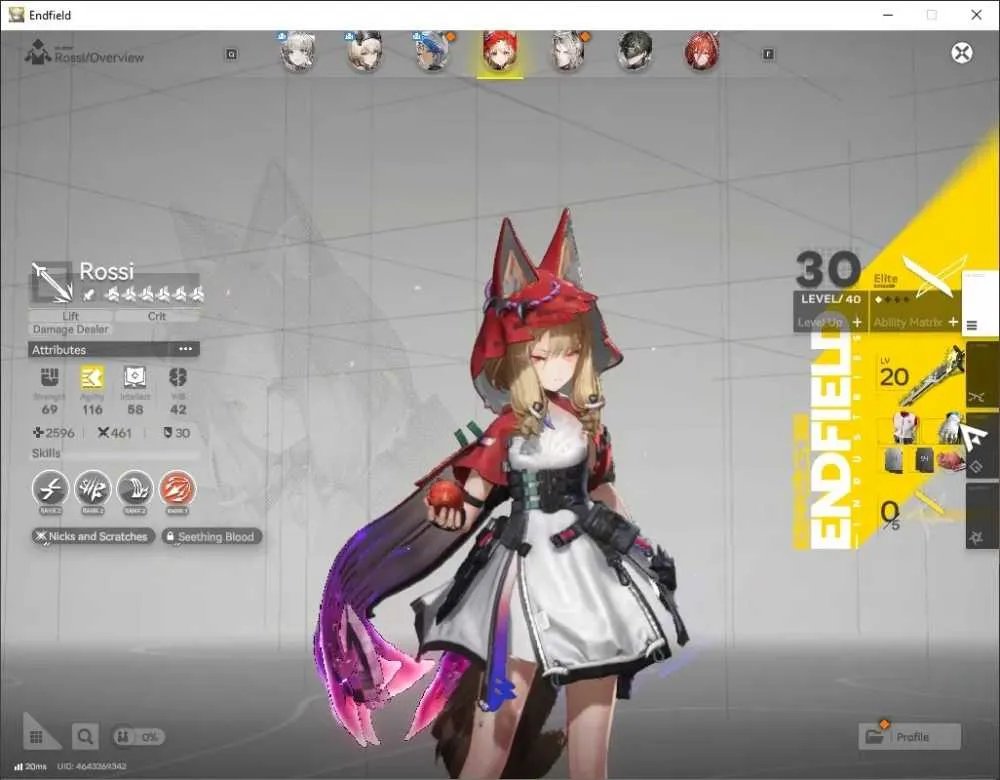Open the second claw-slash skill icon

(x=93, y=489)
